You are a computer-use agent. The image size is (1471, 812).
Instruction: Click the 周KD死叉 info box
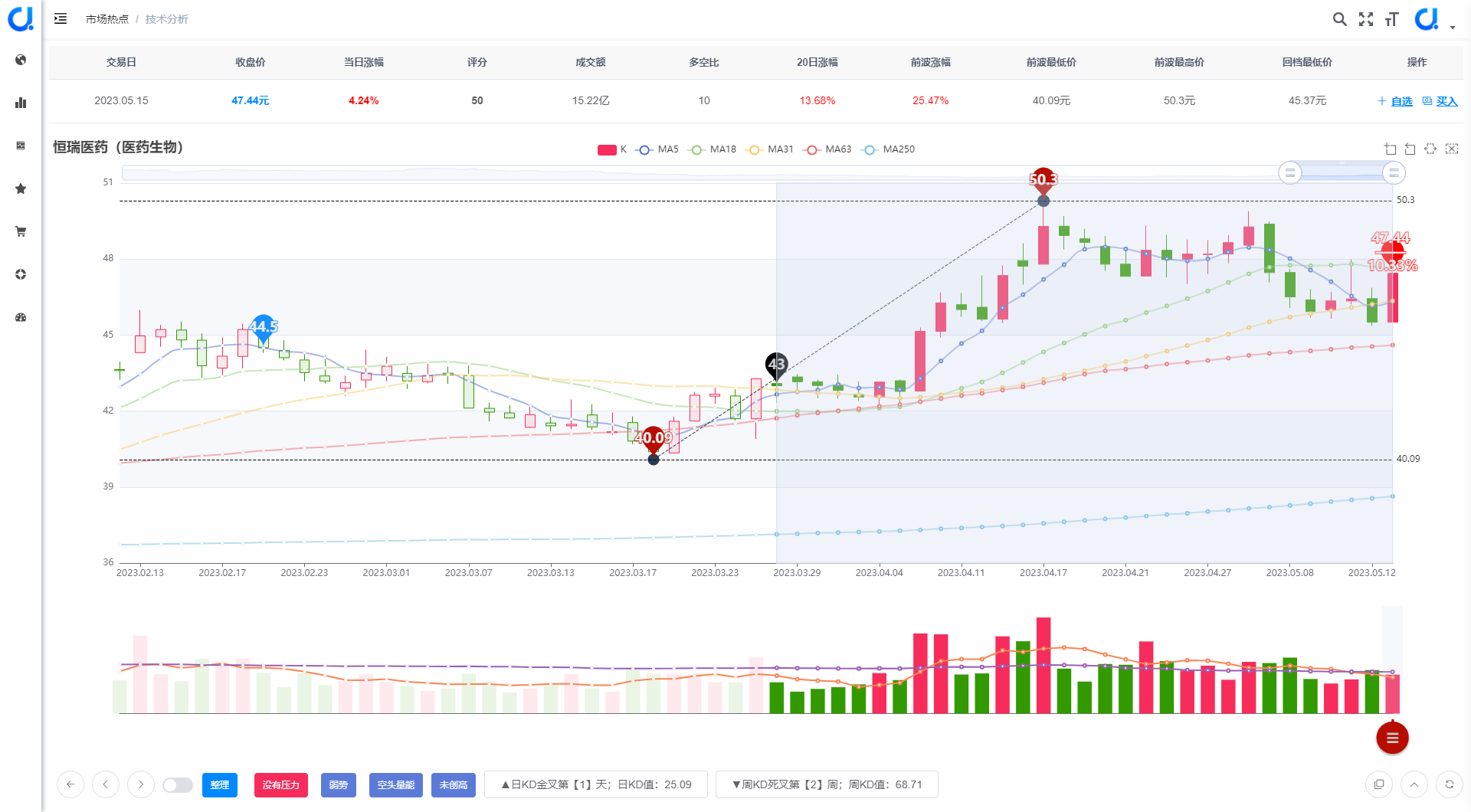(827, 784)
